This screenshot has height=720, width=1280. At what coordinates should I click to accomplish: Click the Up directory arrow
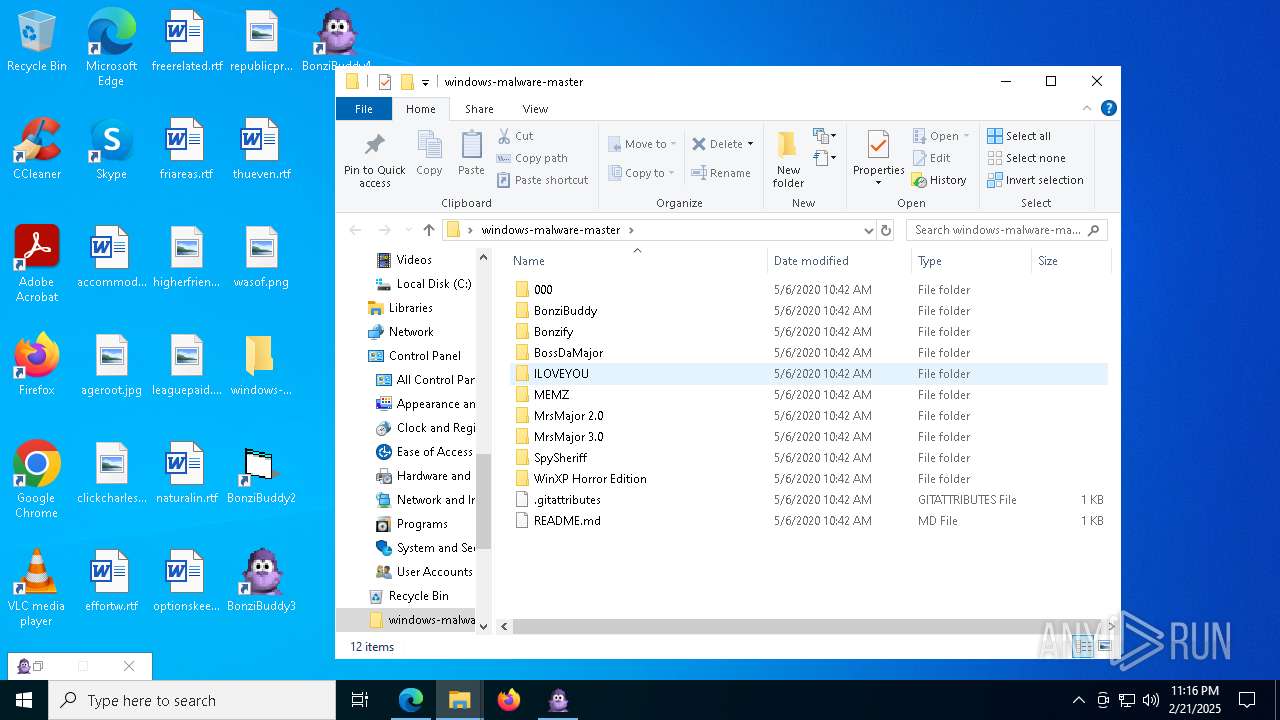(x=429, y=230)
